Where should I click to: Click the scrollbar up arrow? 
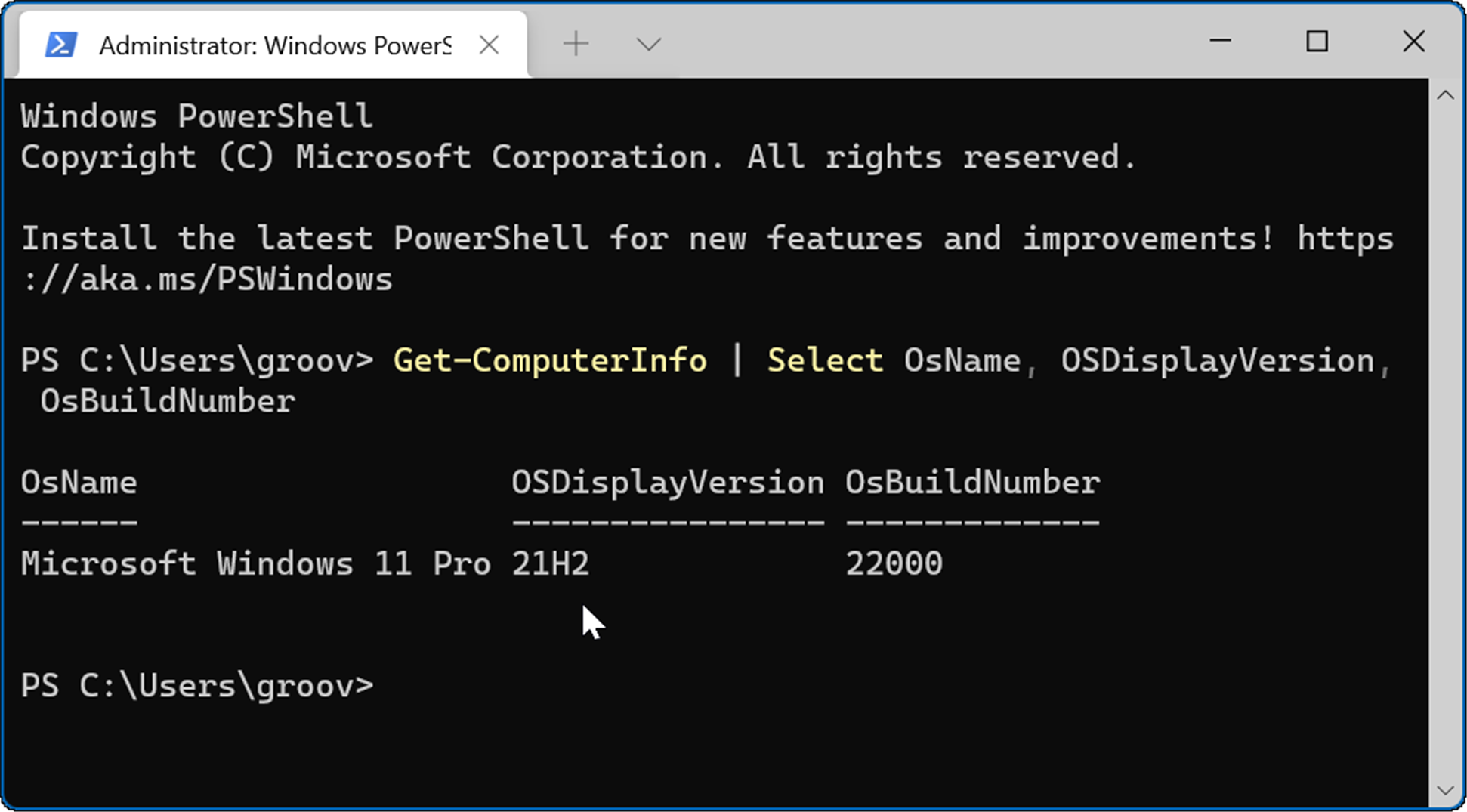click(1447, 94)
